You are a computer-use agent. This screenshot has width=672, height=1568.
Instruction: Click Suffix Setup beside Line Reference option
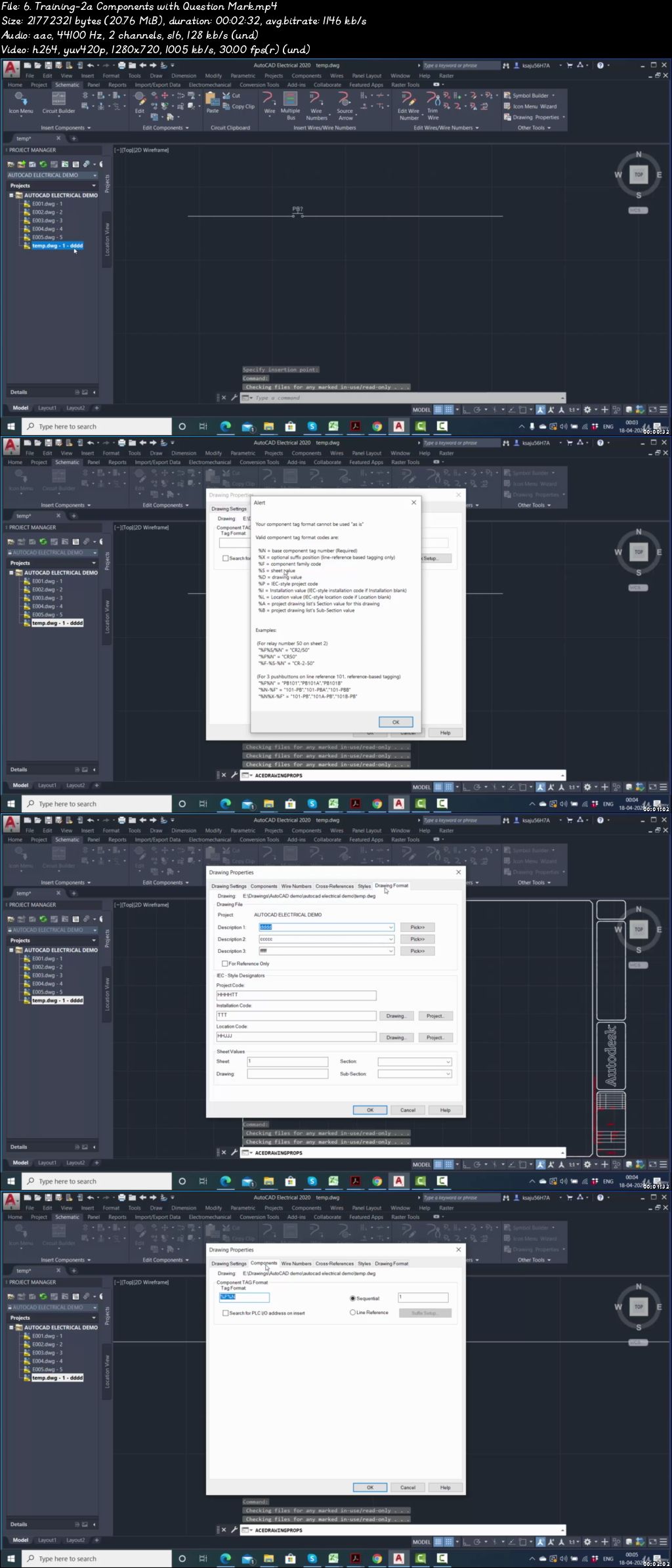(425, 1313)
